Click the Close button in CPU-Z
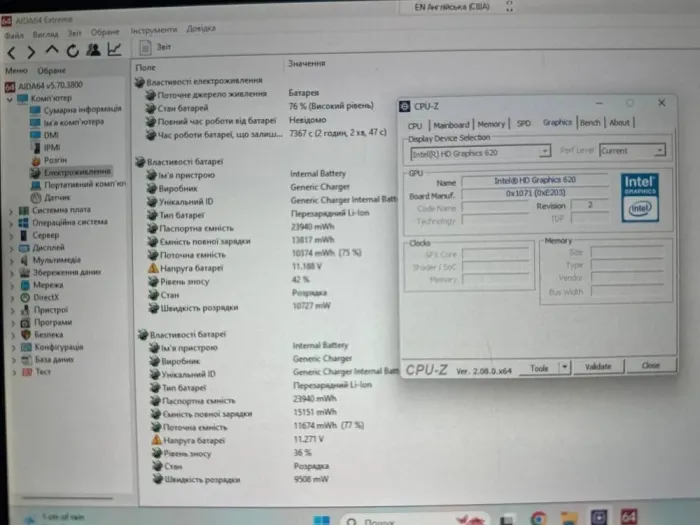 651,366
